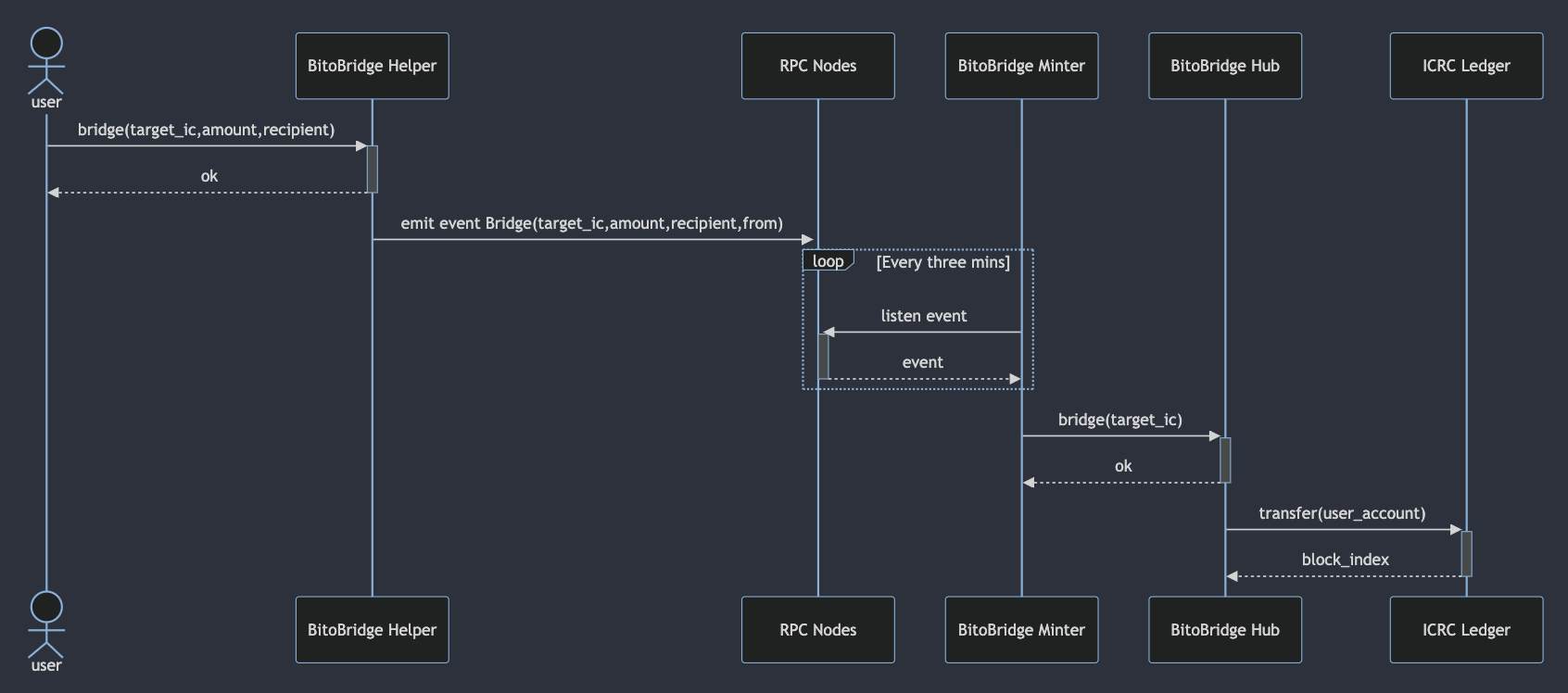Click the bridge(target_ic,amount,recipient) message label
1568x693 pixels.
206,130
